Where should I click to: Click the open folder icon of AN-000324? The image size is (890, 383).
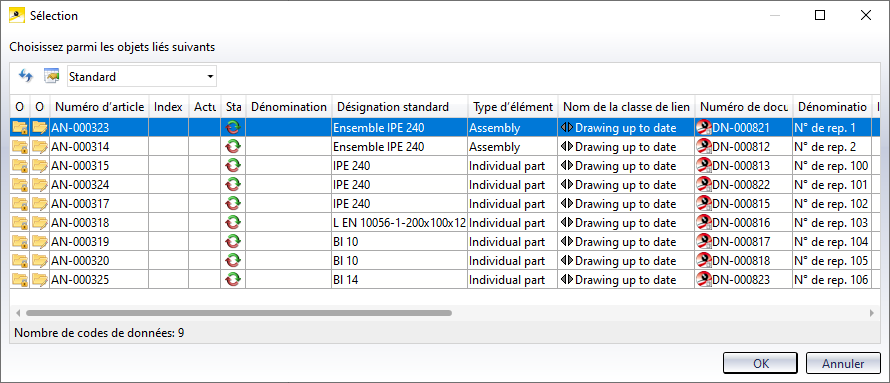(x=40, y=184)
